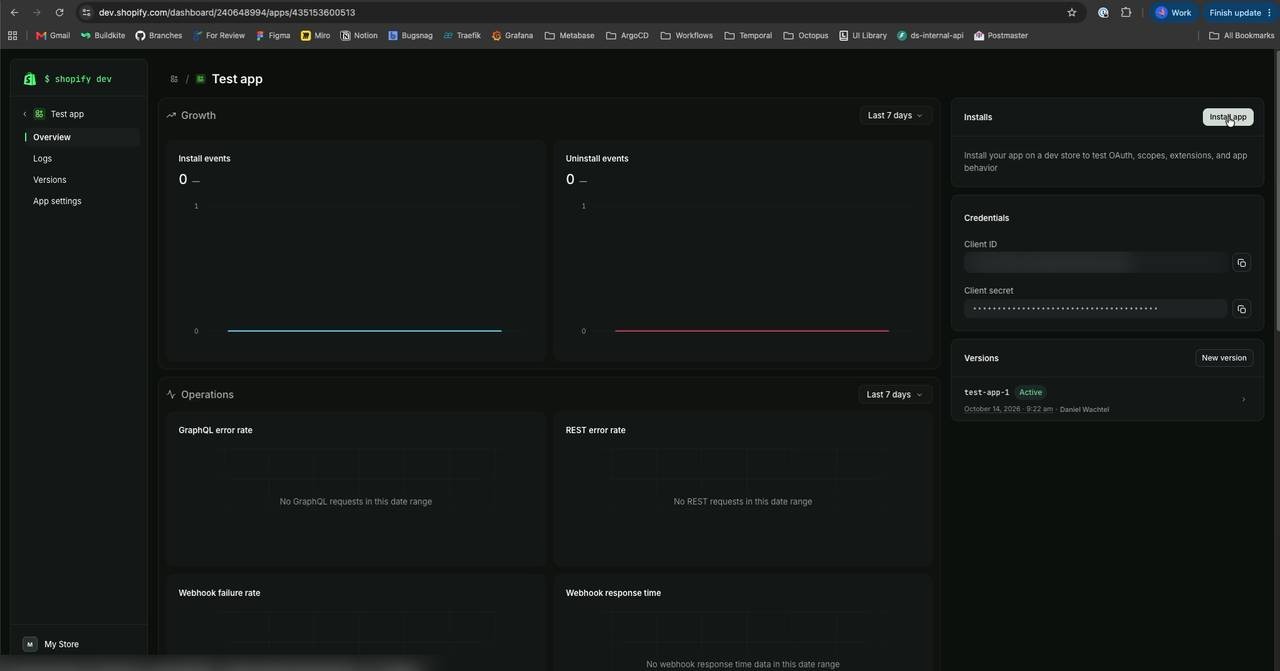Image resolution: width=1280 pixels, height=671 pixels.
Task: Select Overview in the sidebar
Action: pos(82,137)
